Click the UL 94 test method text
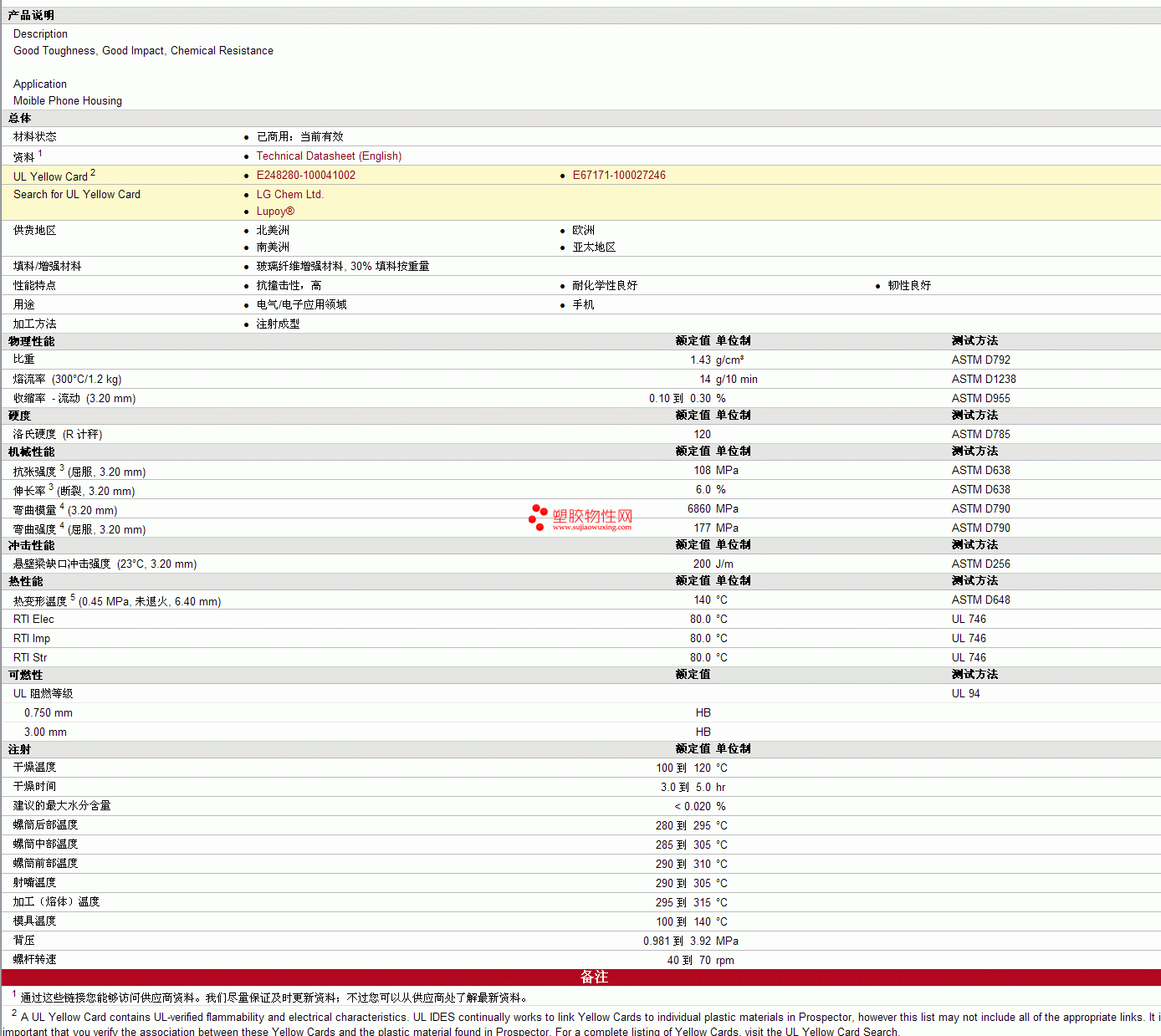 tap(965, 694)
